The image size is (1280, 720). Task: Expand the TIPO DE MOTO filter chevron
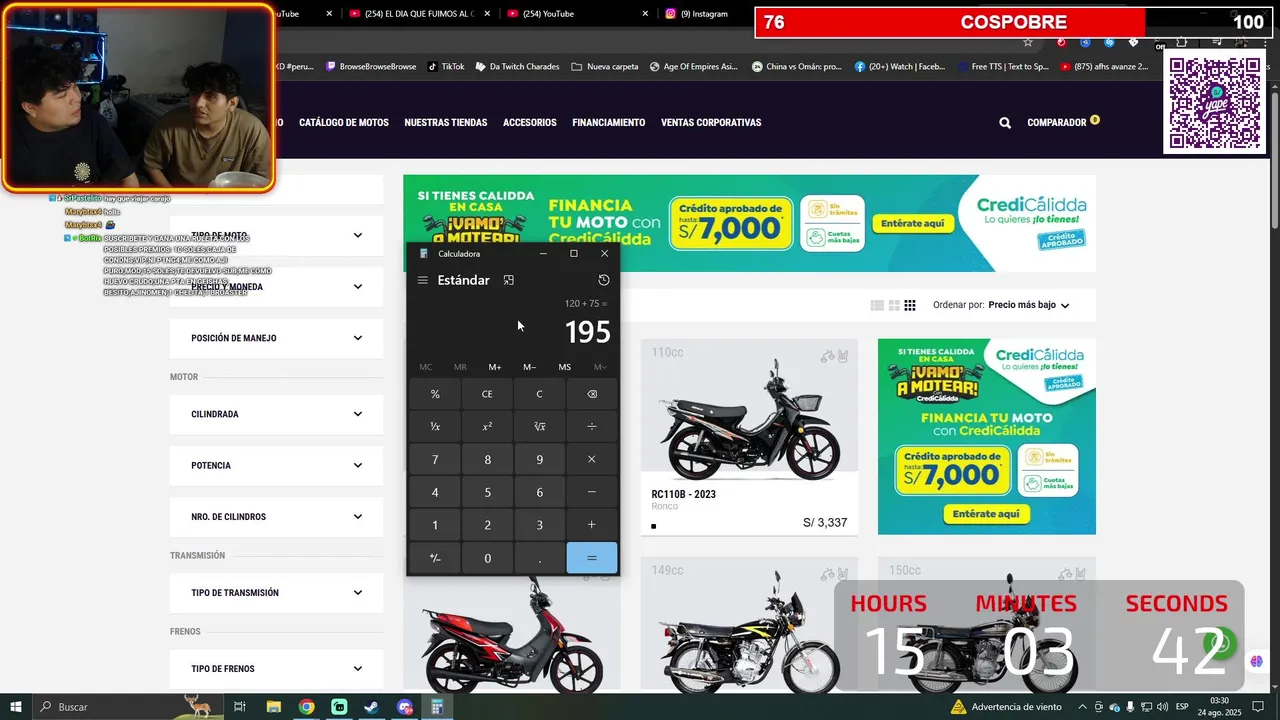[358, 236]
